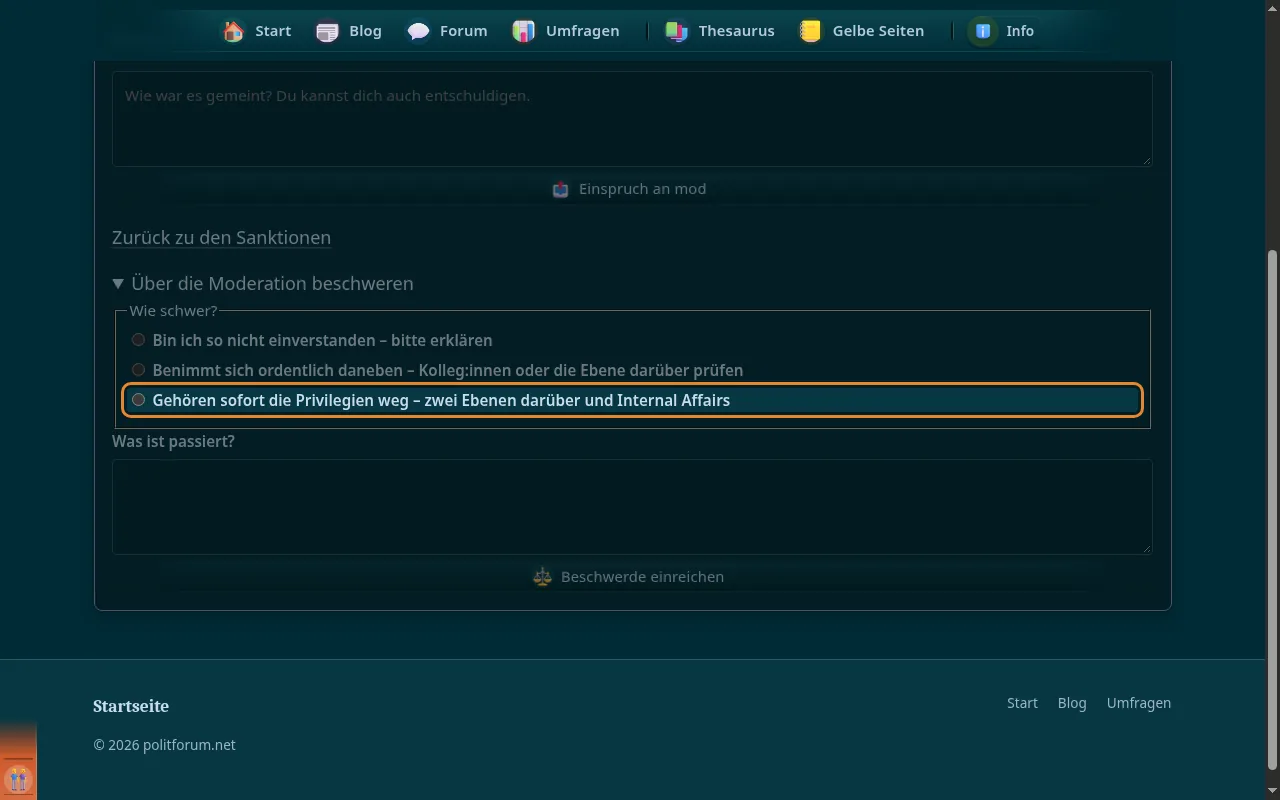Submit the appeal via Einspruch an mod
The height and width of the screenshot is (800, 1280).
(632, 189)
